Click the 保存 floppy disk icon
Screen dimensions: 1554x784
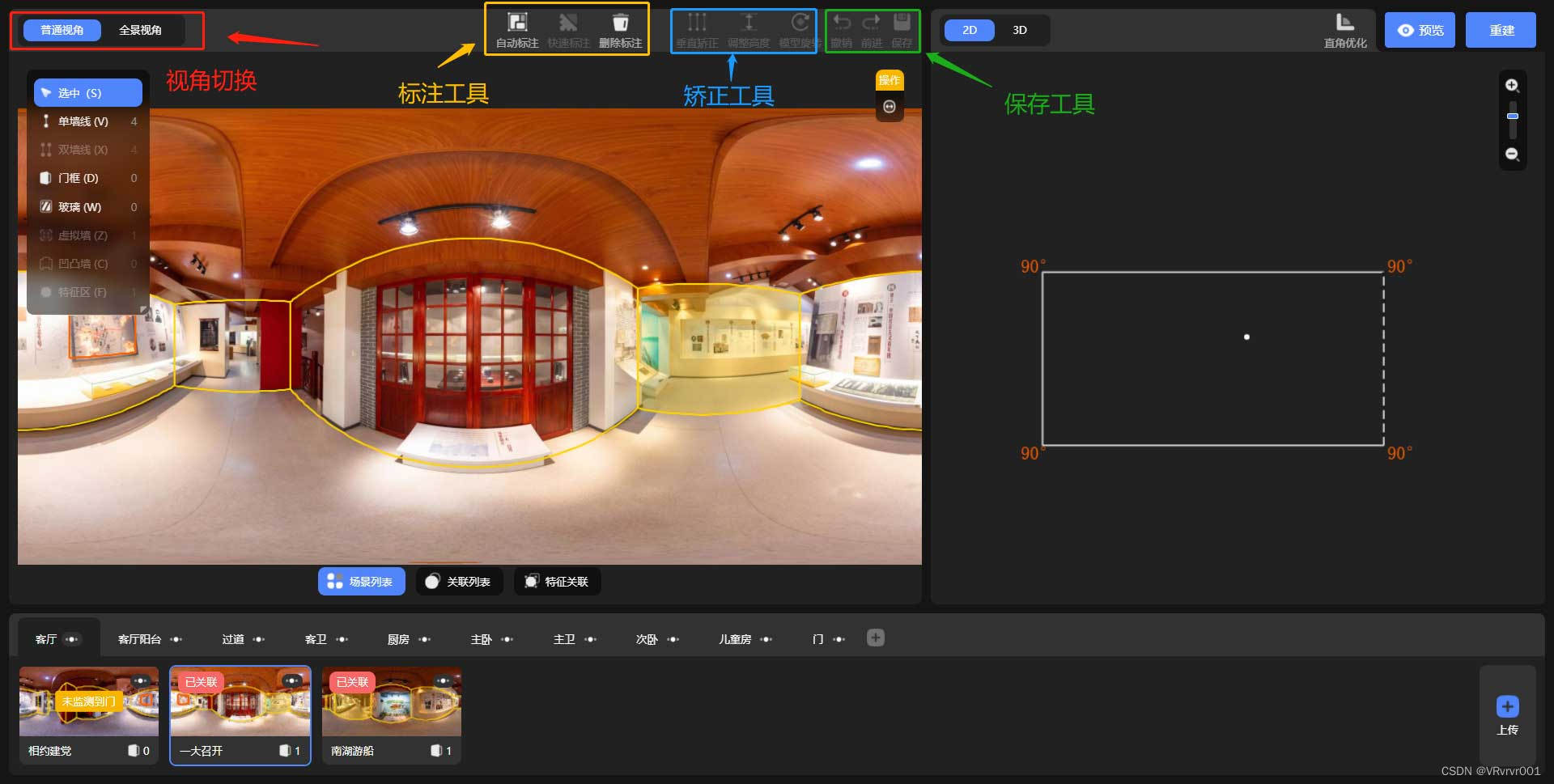(902, 23)
